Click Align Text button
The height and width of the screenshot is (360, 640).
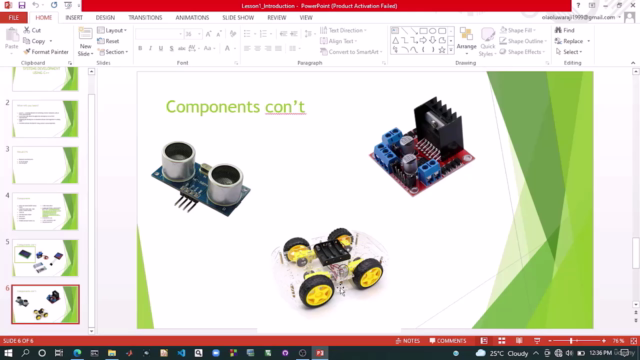pos(339,41)
